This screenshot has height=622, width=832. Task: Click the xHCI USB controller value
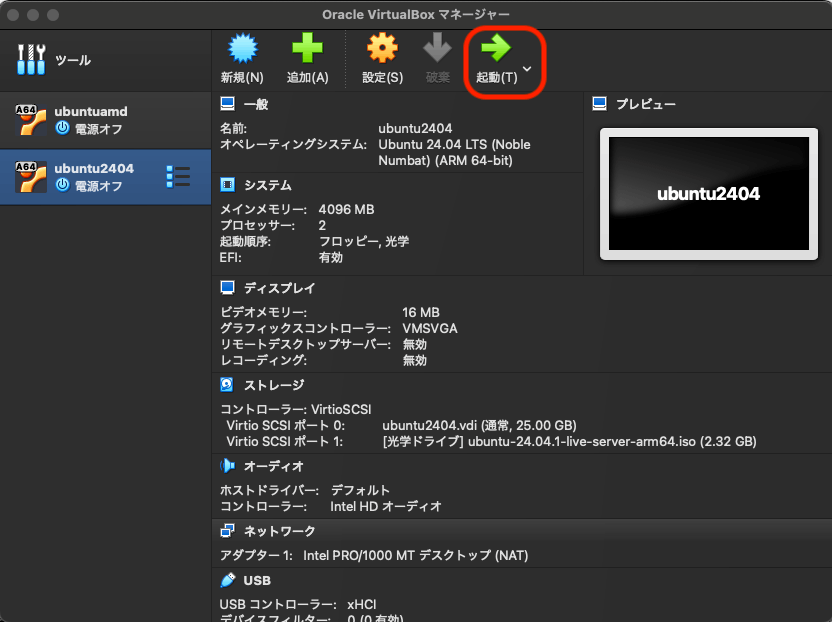pos(362,604)
